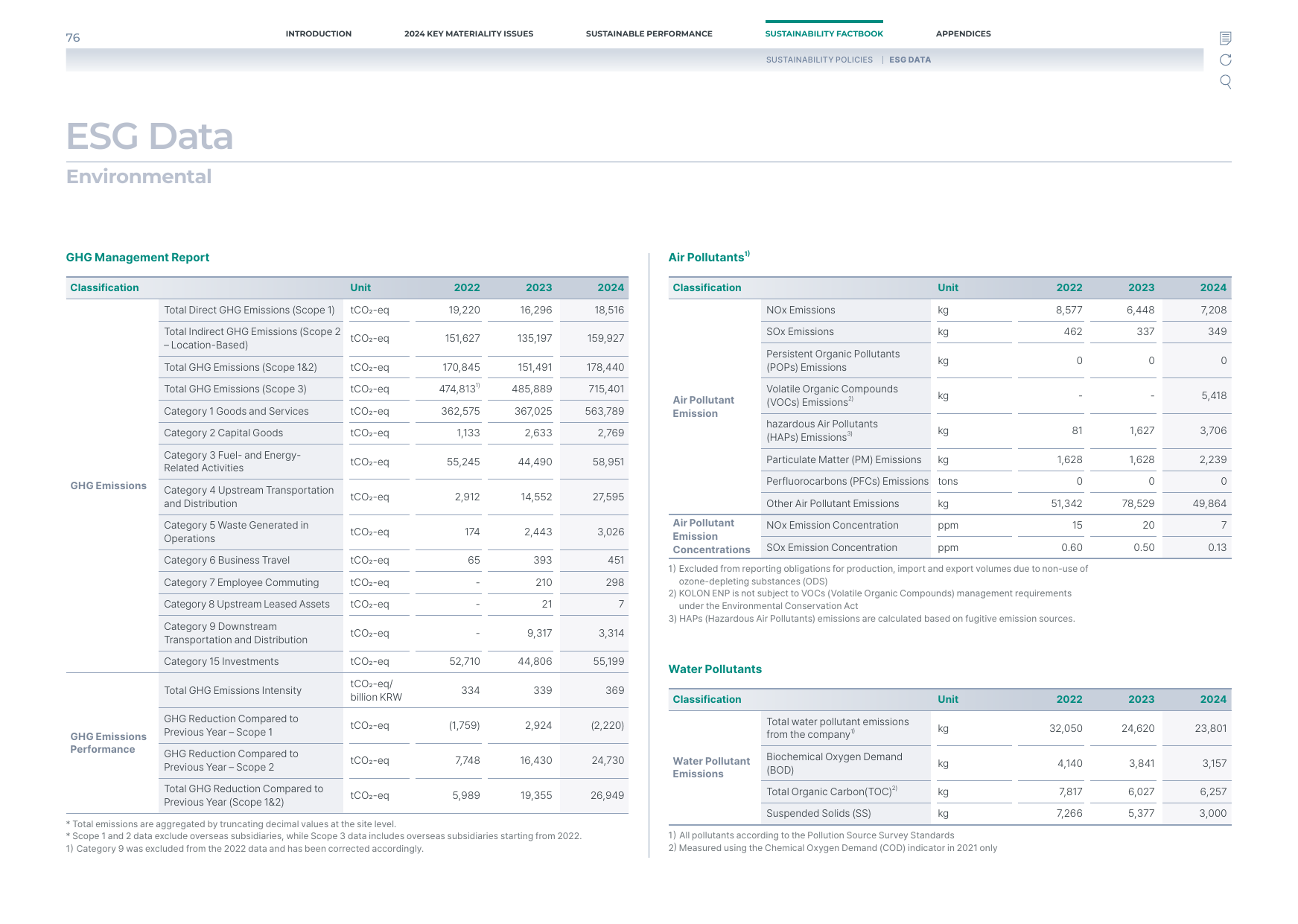Click the ESG Data page title
Screen dimensions: 1298x924
(x=150, y=136)
